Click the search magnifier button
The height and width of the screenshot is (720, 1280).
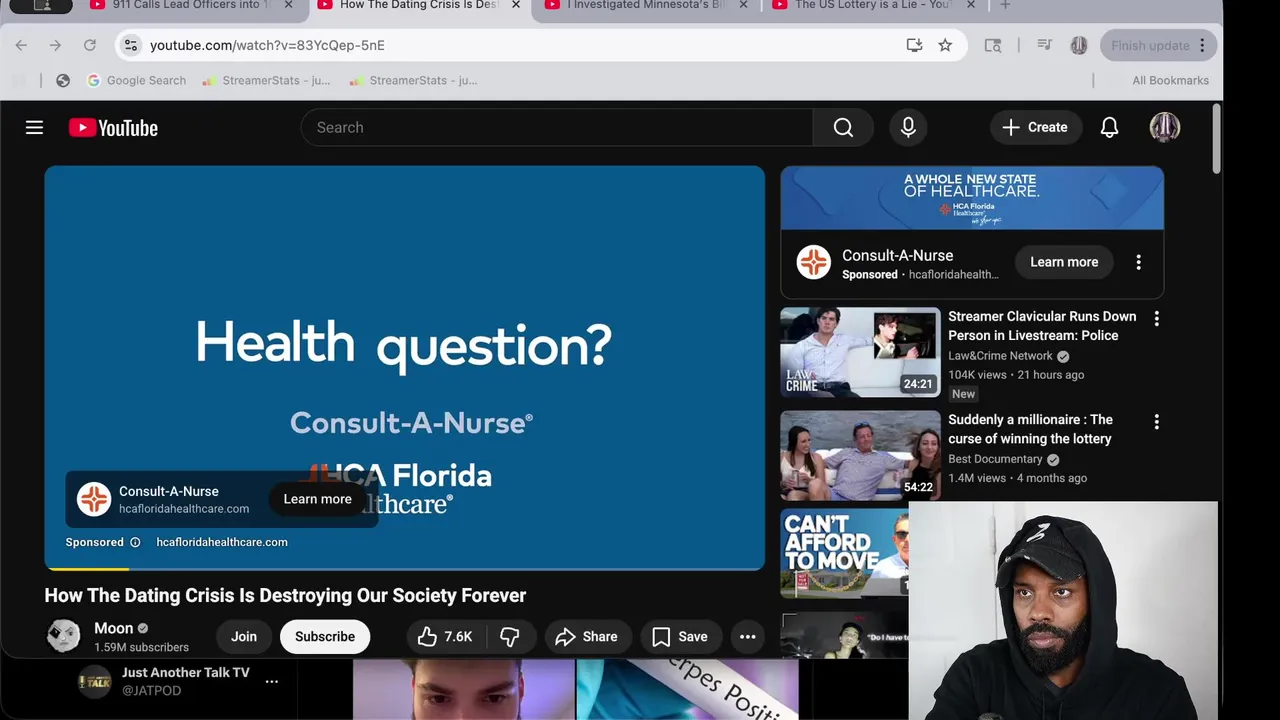click(843, 127)
